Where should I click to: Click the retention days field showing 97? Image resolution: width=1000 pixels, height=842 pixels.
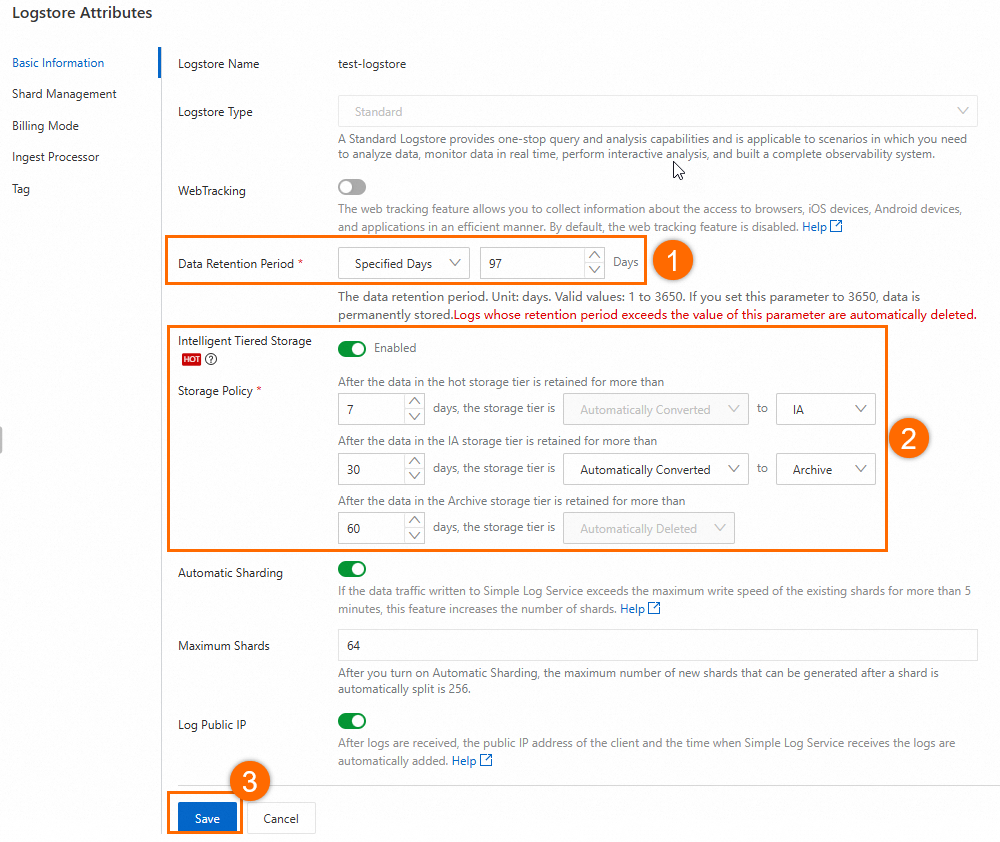pyautogui.click(x=532, y=263)
